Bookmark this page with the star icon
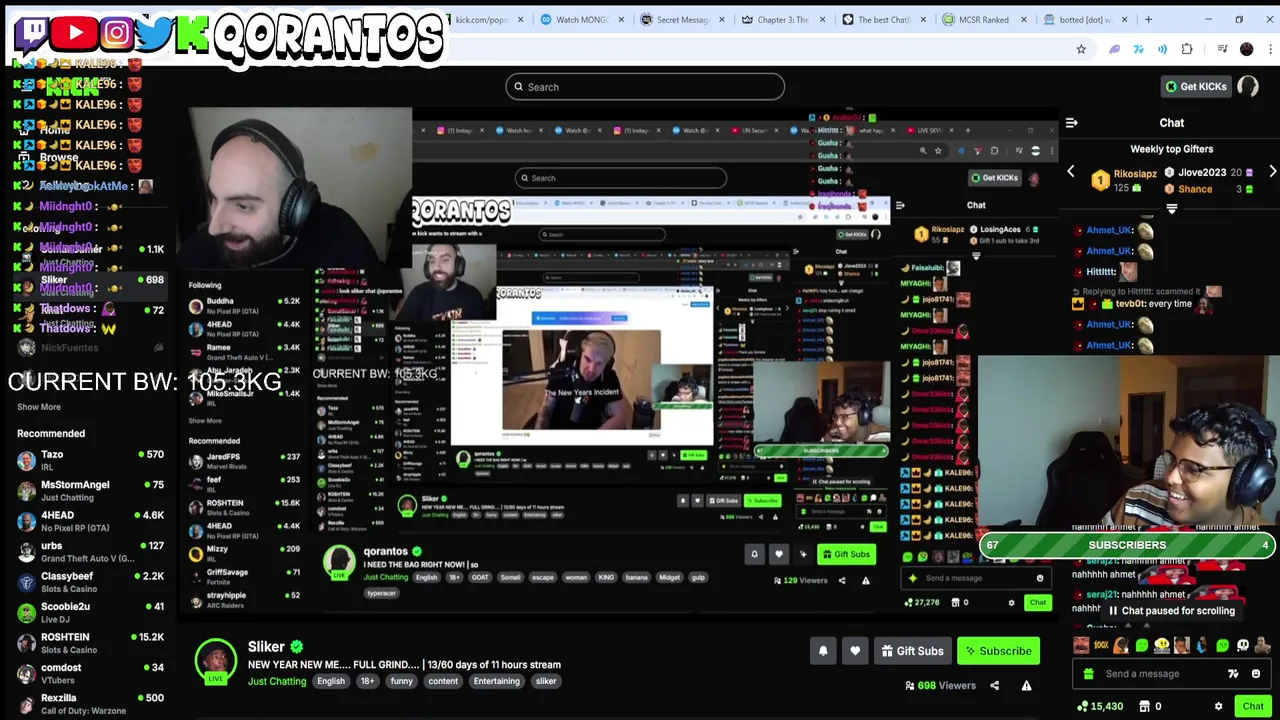 pyautogui.click(x=1081, y=49)
